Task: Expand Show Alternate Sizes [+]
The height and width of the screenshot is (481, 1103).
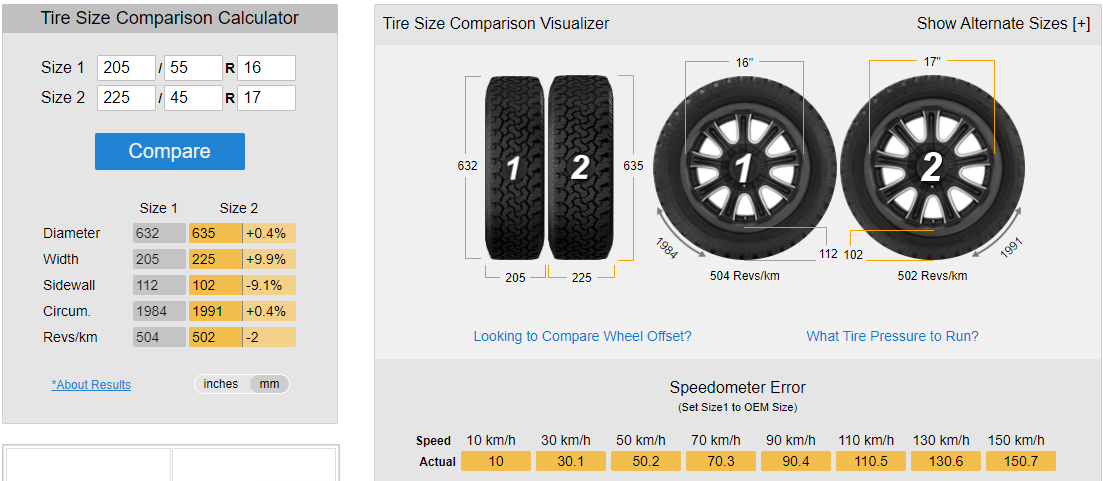Action: [x=1003, y=23]
